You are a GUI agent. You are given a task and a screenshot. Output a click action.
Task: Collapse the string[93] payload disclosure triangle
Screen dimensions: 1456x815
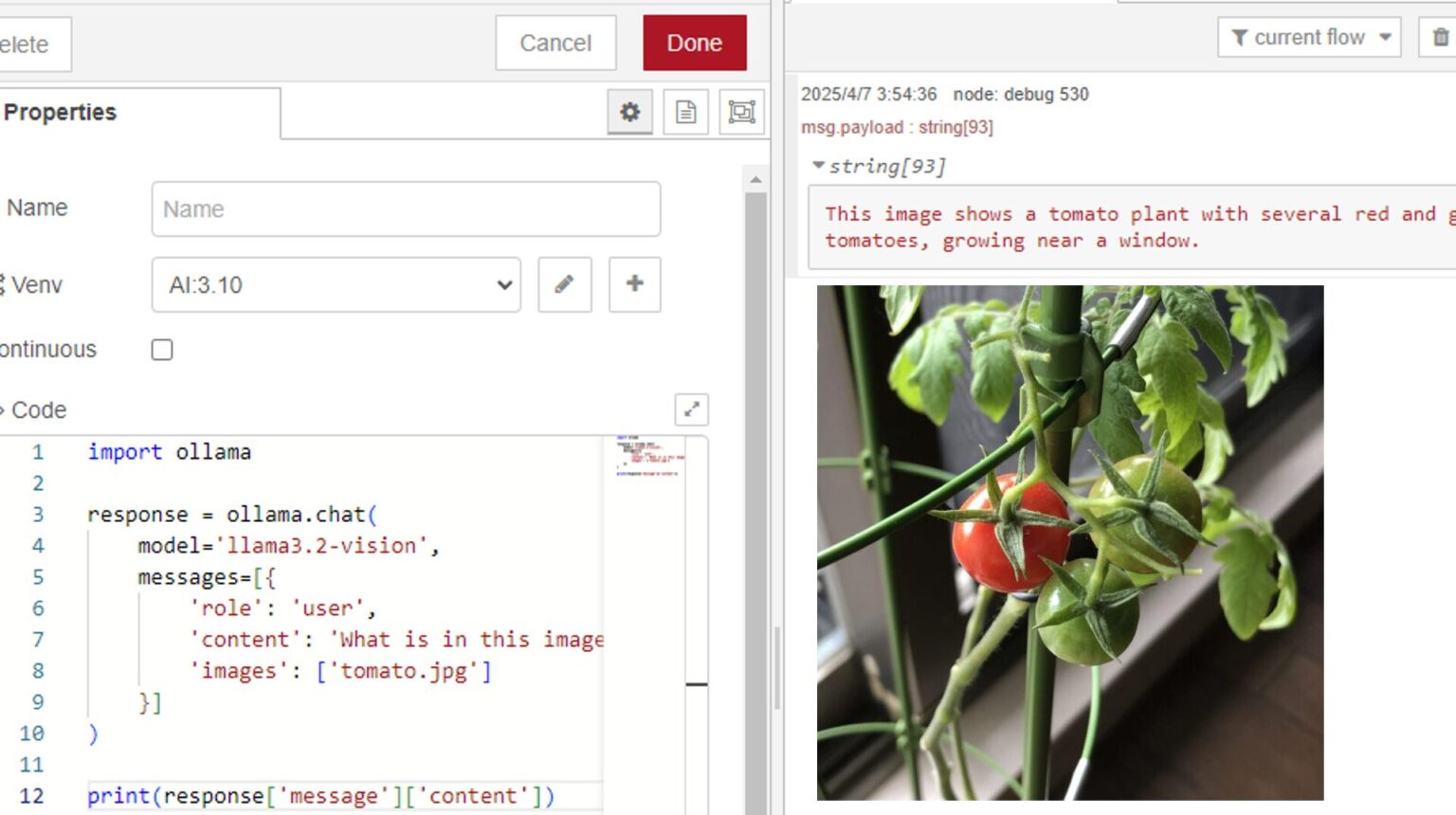819,165
